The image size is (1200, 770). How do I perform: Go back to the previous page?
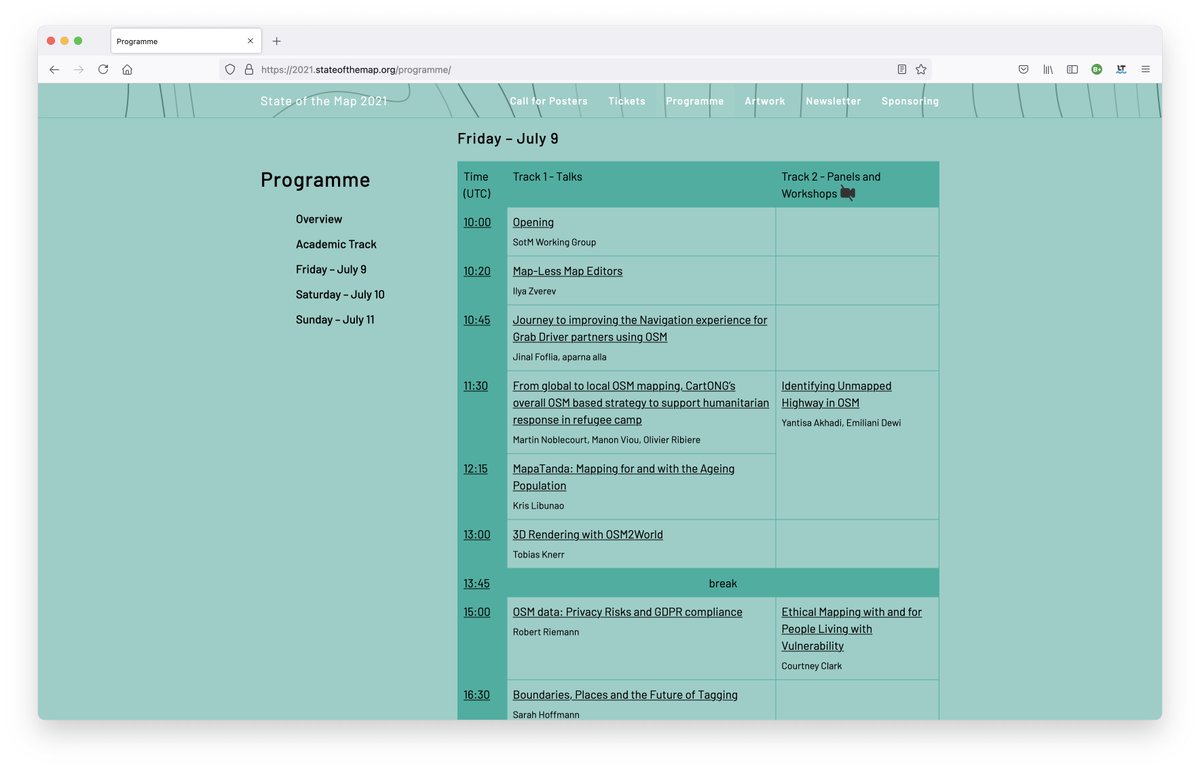54,69
